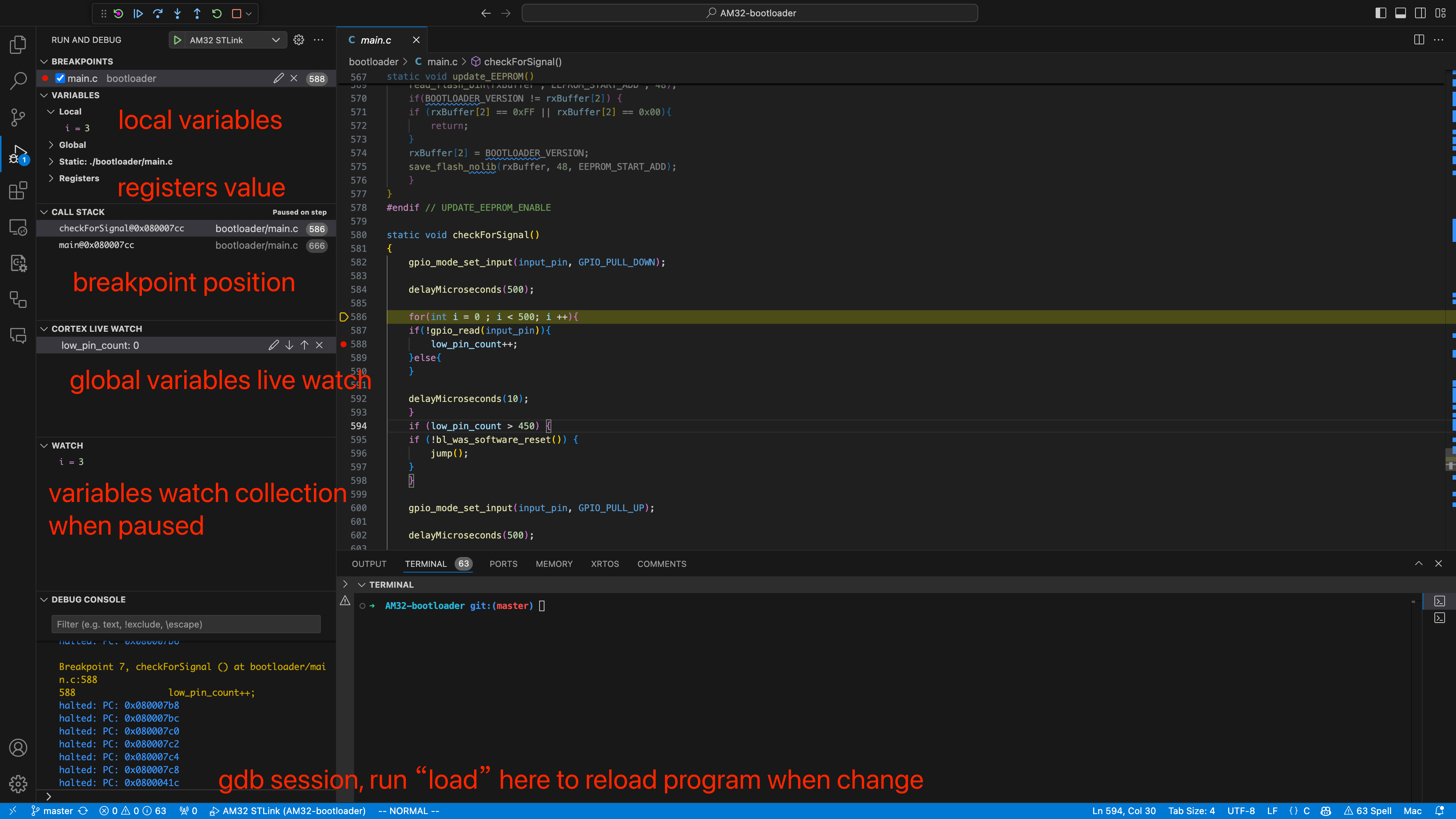
Task: Collapse the CALL STACK section
Action: point(44,212)
